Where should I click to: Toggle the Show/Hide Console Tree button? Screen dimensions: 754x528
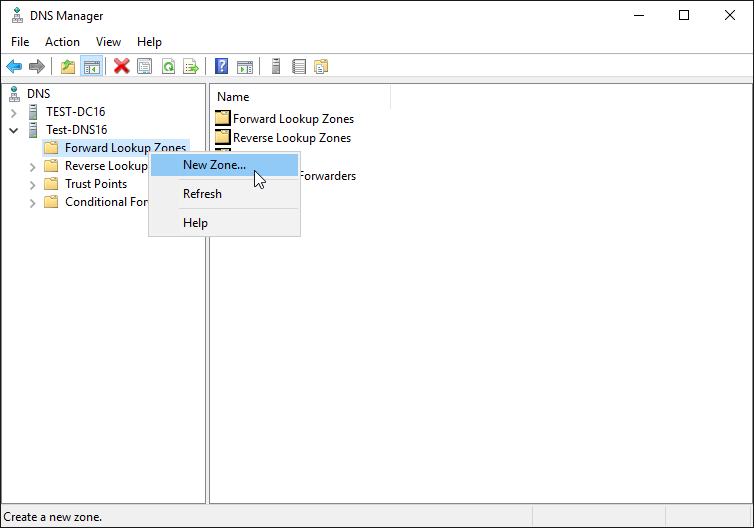(x=91, y=66)
